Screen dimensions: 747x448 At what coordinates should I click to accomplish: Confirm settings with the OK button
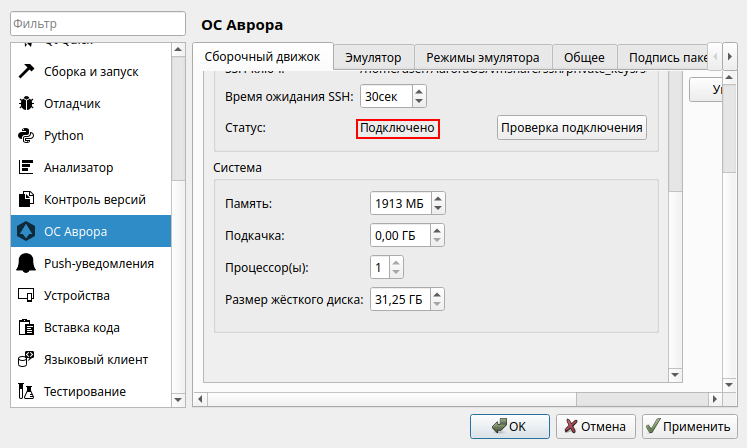[510, 426]
